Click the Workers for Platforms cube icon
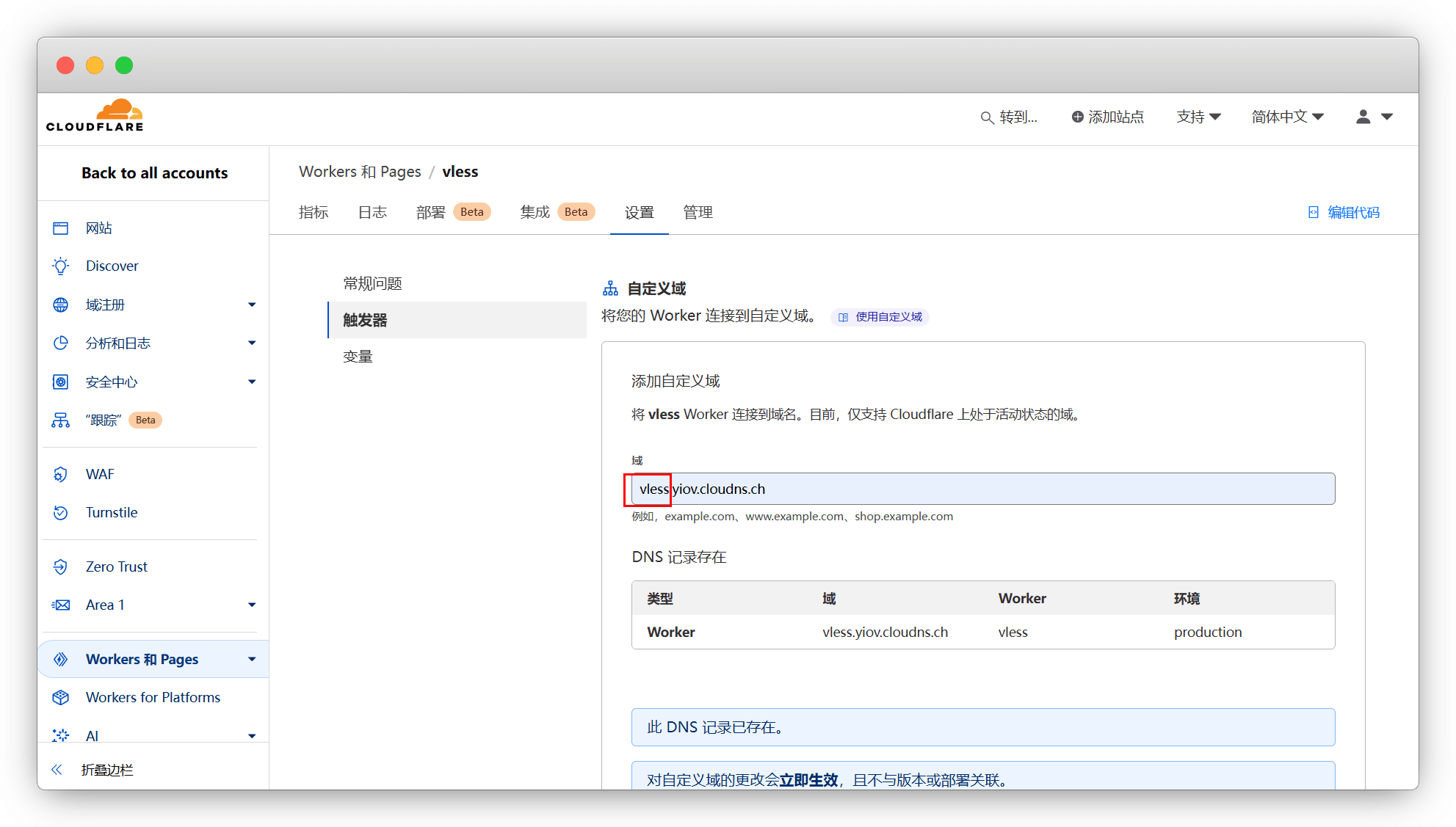Screen dimensions: 1456x827 click(x=61, y=698)
